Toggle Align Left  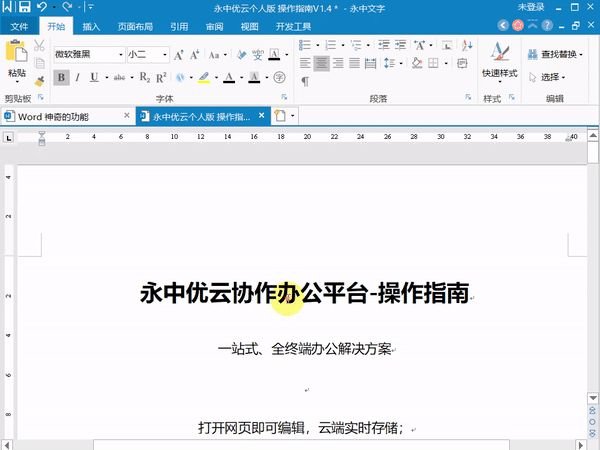[305, 63]
